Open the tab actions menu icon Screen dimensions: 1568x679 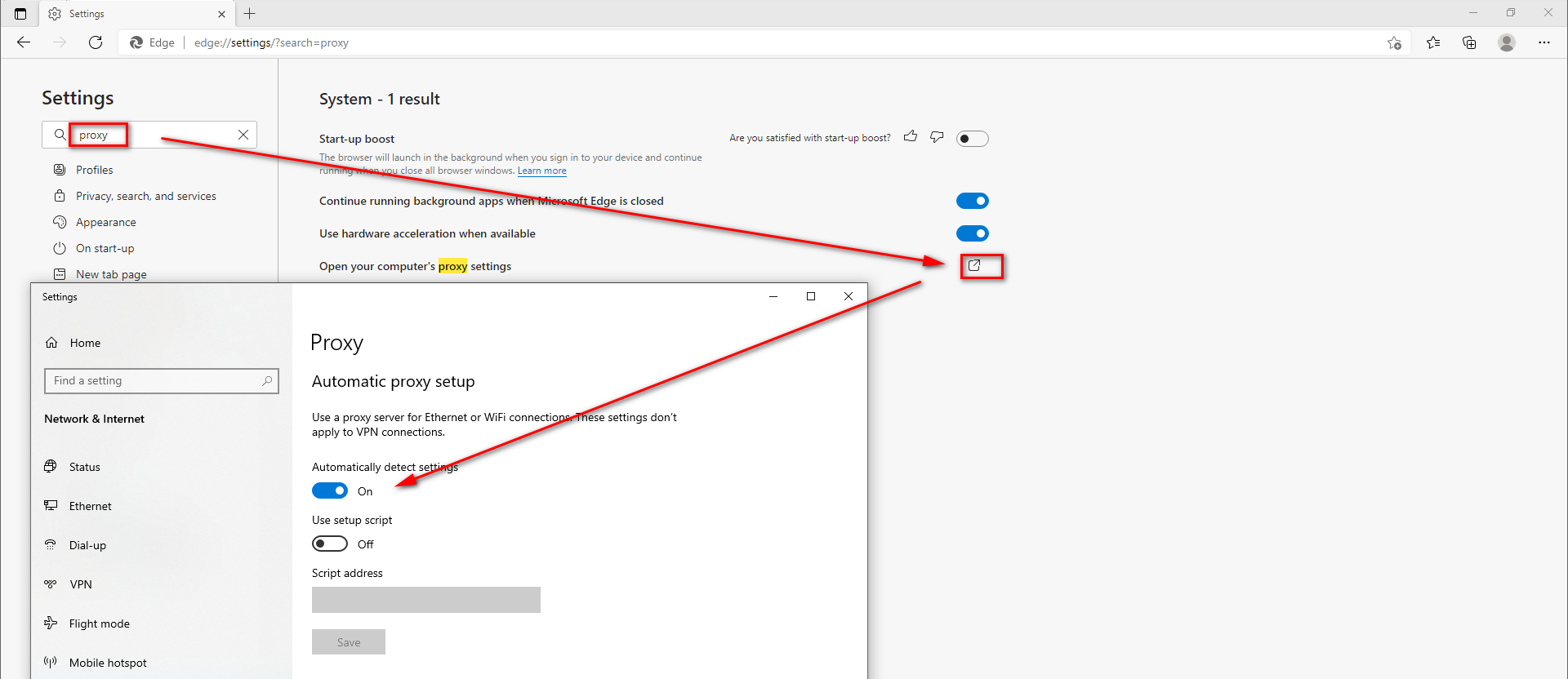20,14
